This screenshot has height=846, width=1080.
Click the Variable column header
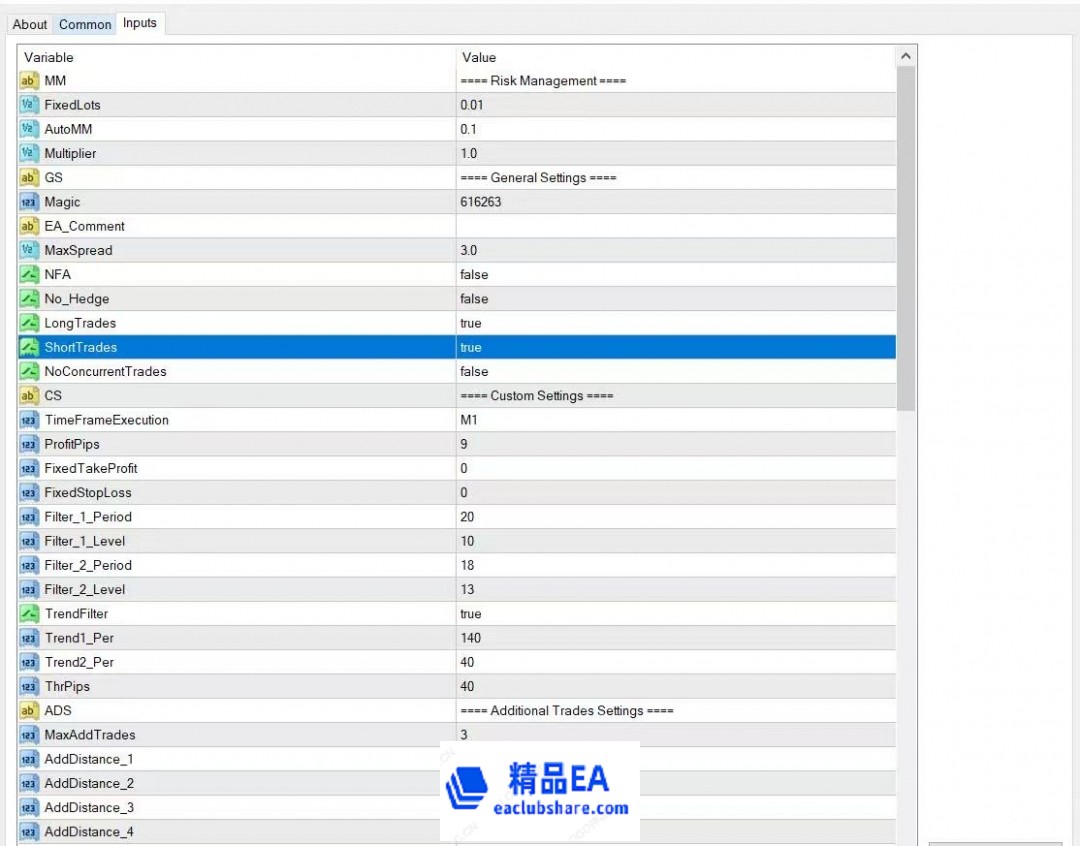pyautogui.click(x=236, y=57)
